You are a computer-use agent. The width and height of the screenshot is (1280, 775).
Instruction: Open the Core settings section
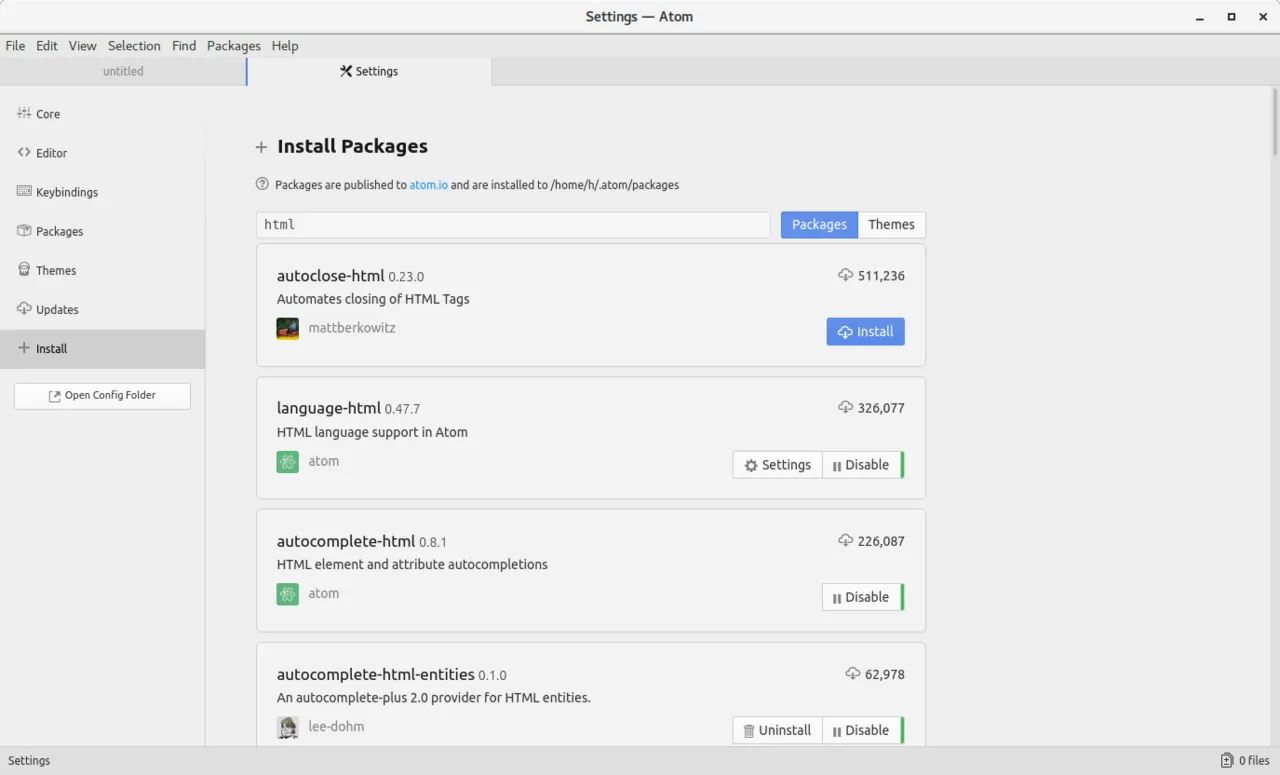[x=102, y=114]
